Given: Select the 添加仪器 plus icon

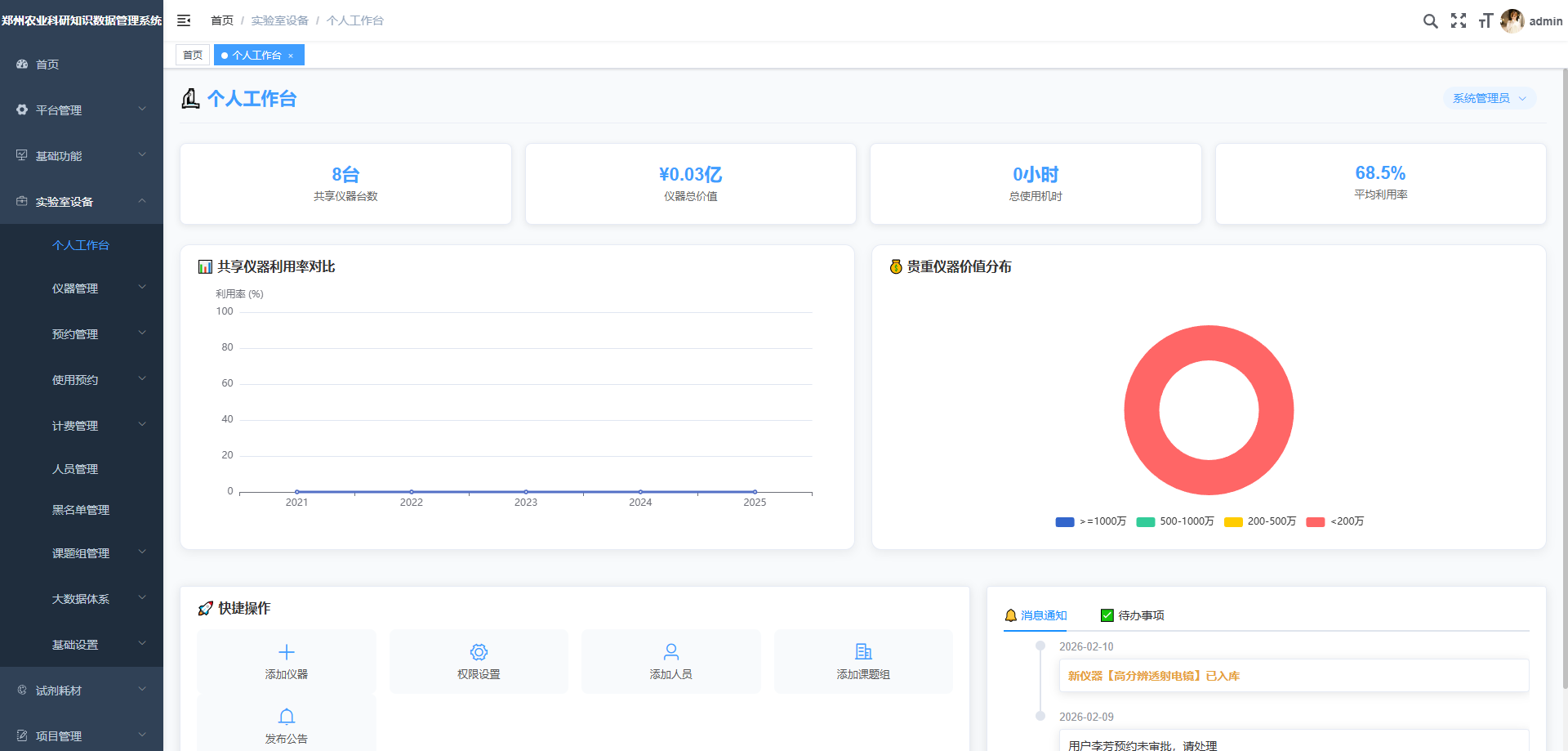Looking at the screenshot, I should (286, 652).
